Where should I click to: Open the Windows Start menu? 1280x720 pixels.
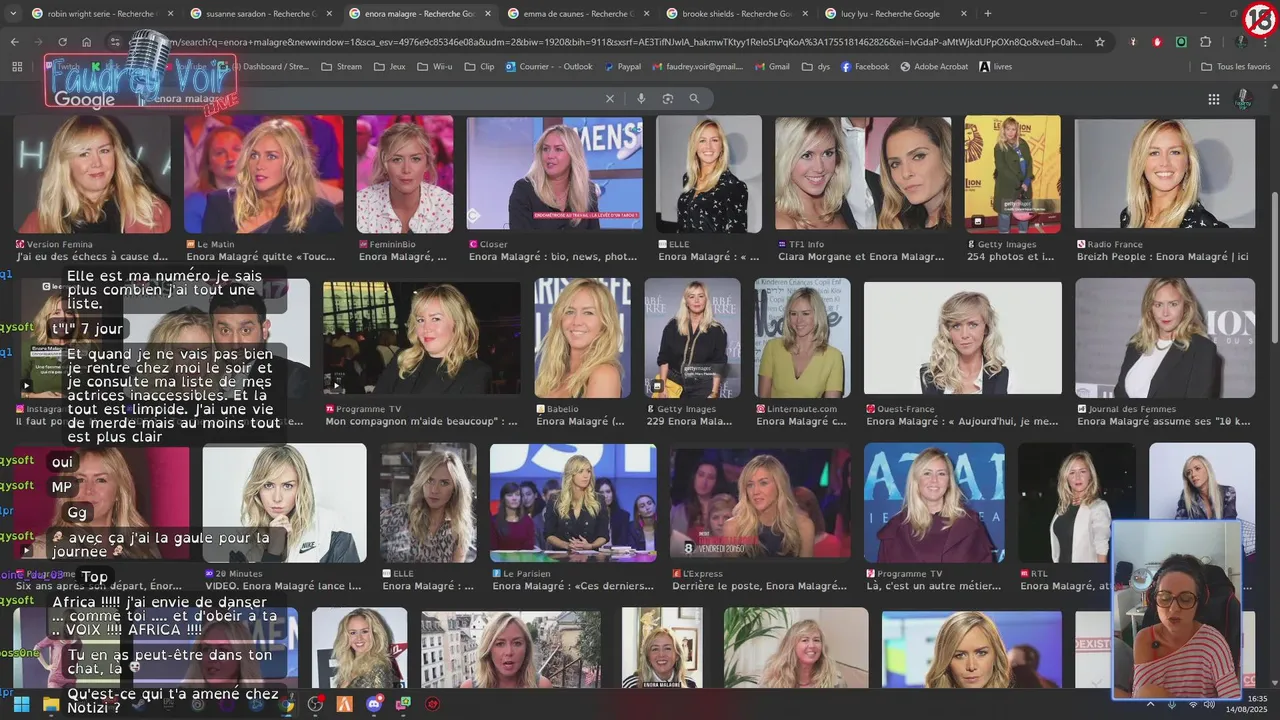tap(22, 704)
